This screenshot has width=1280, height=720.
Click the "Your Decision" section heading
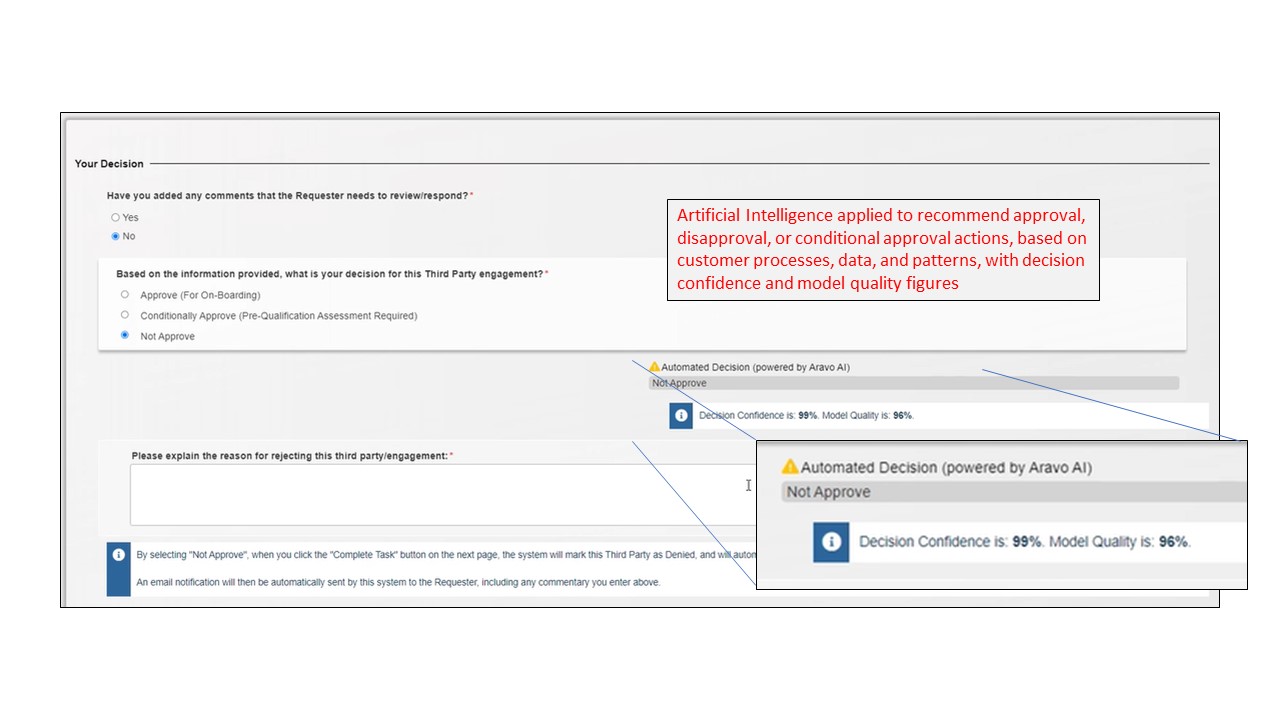click(x=109, y=163)
